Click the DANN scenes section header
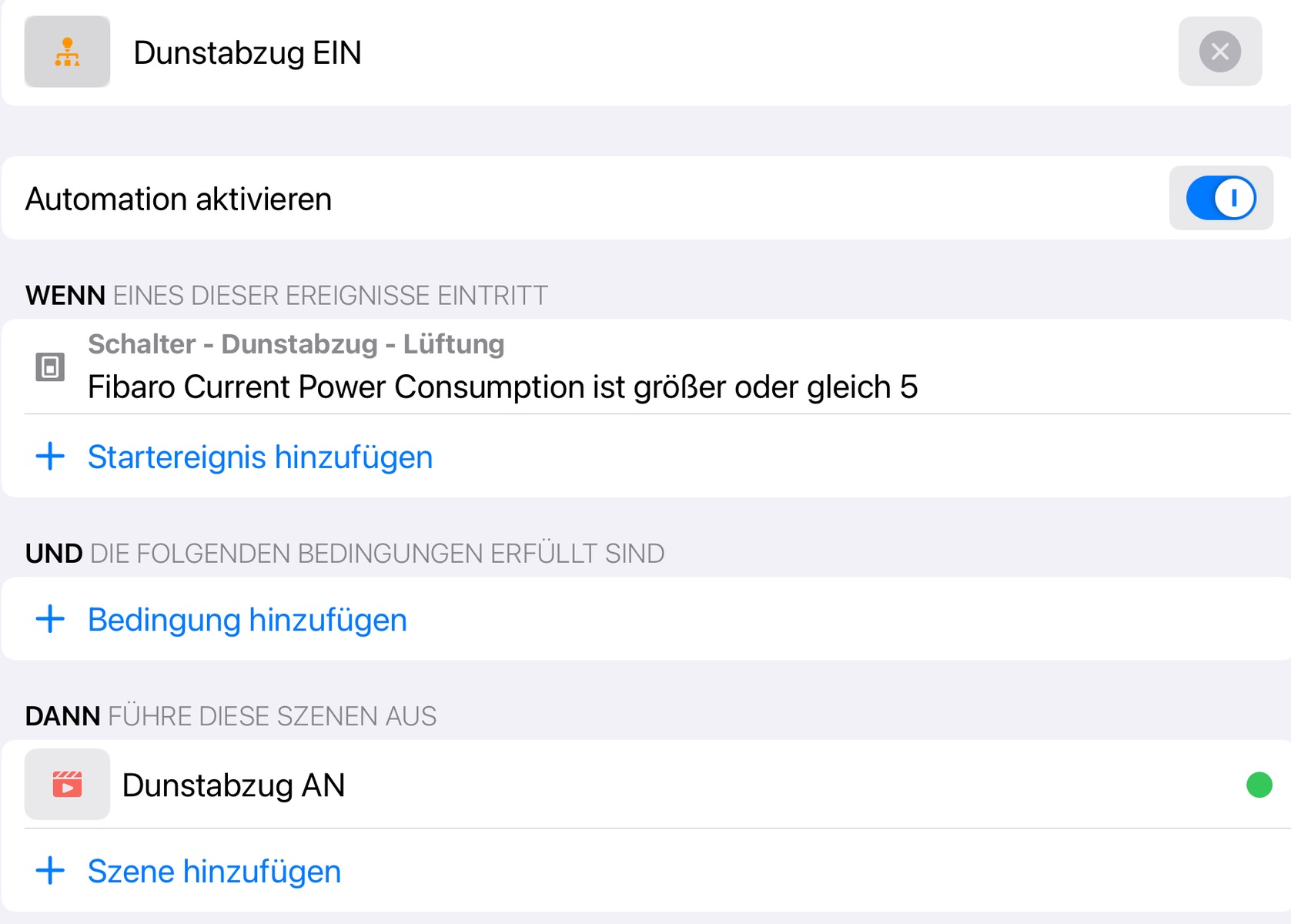 (x=231, y=716)
